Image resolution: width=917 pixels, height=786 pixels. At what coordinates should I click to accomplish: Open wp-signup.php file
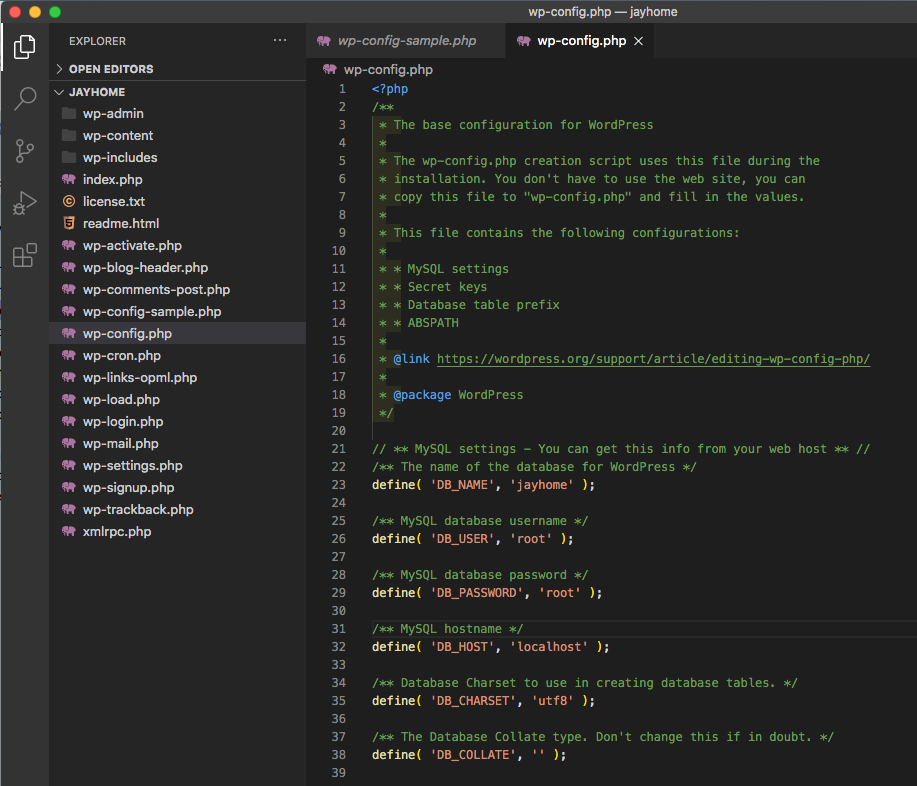coord(177,488)
